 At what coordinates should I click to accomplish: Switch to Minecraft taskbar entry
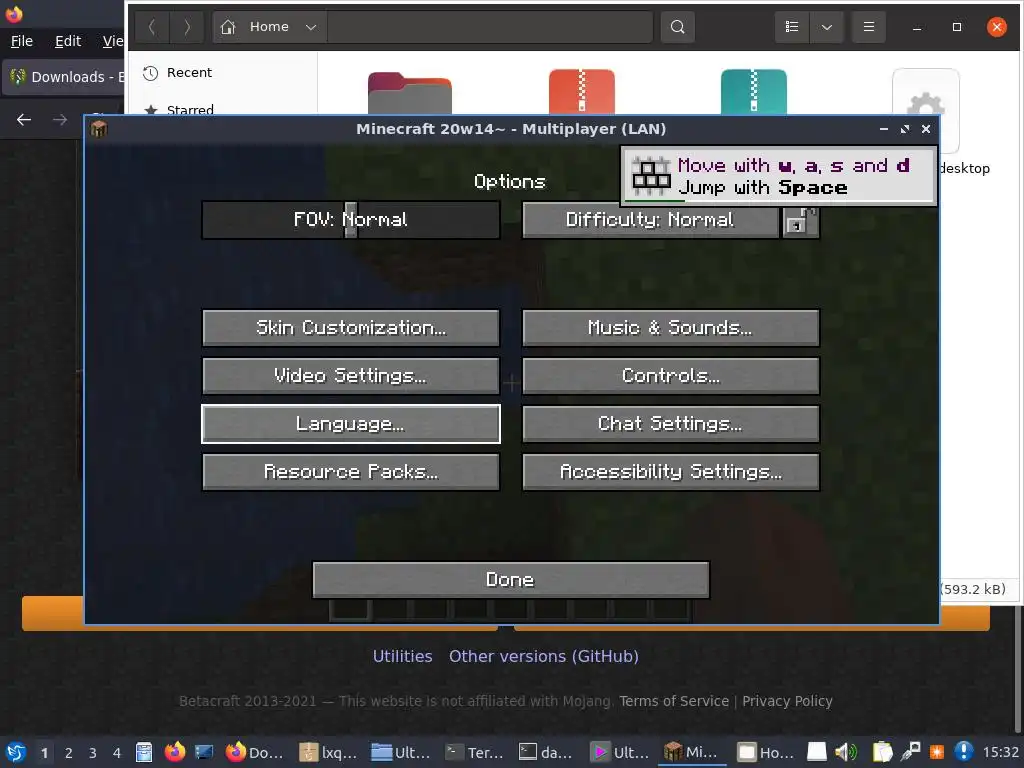(x=692, y=752)
